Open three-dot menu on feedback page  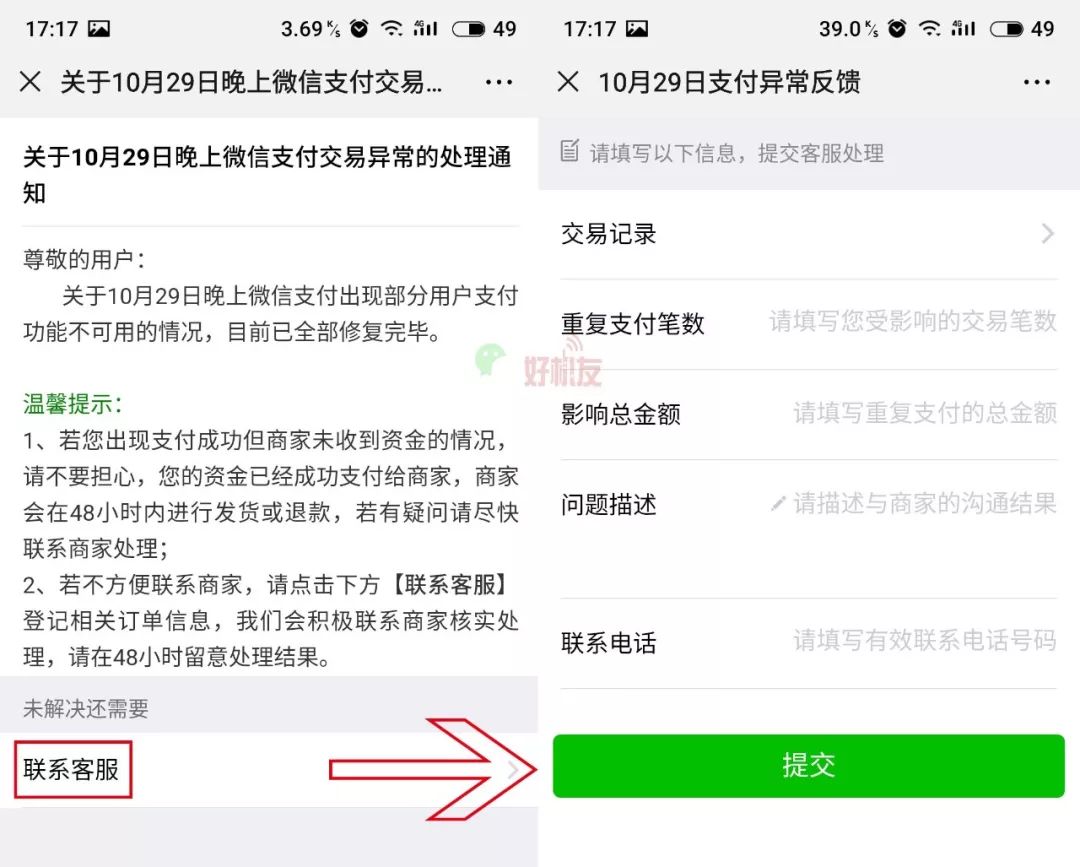click(1036, 83)
